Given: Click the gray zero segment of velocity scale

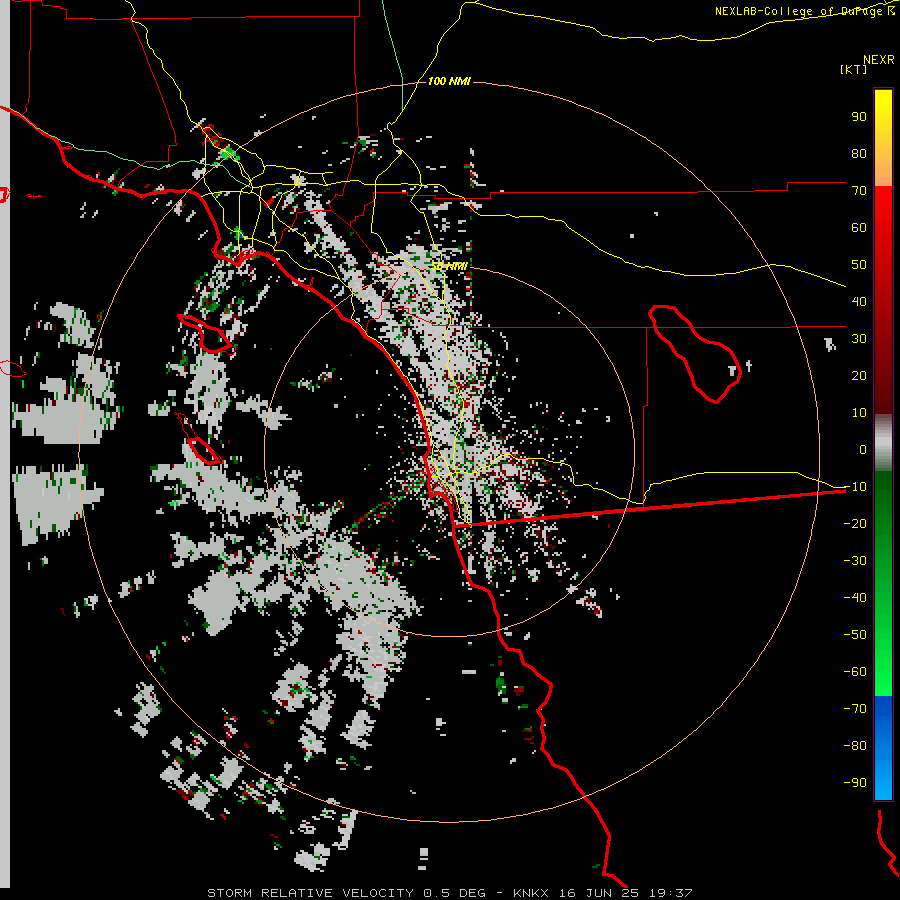Looking at the screenshot, I should [x=883, y=442].
